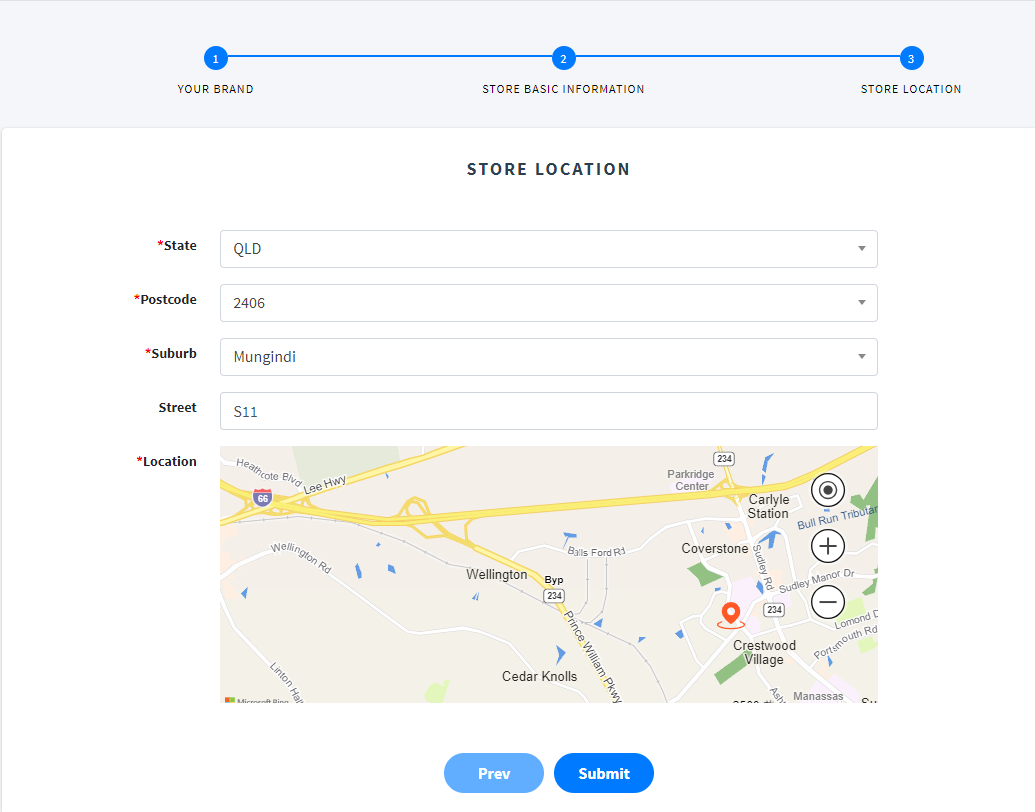This screenshot has width=1035, height=812.
Task: Click the Interstate 66 shield on map
Action: [262, 497]
